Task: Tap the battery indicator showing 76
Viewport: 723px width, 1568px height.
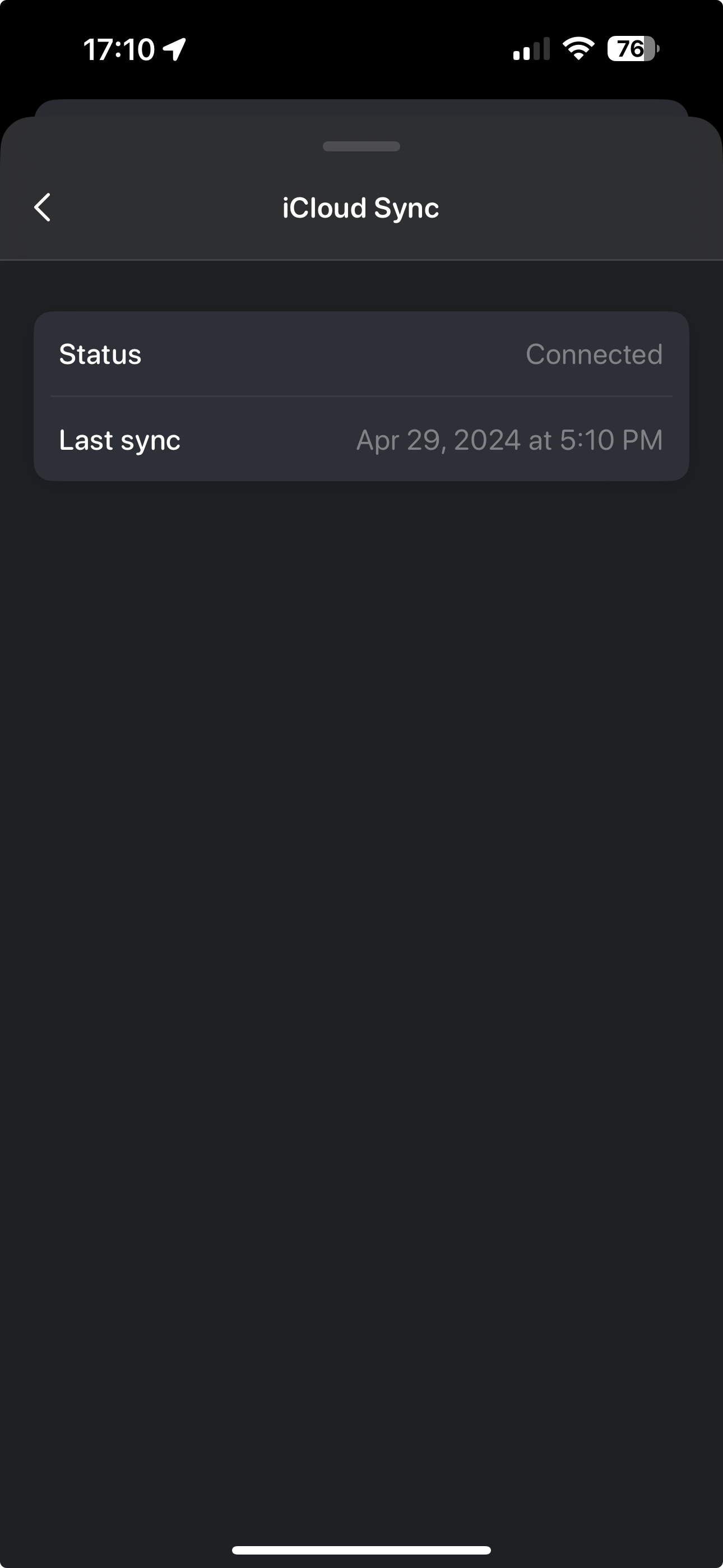Action: (633, 49)
